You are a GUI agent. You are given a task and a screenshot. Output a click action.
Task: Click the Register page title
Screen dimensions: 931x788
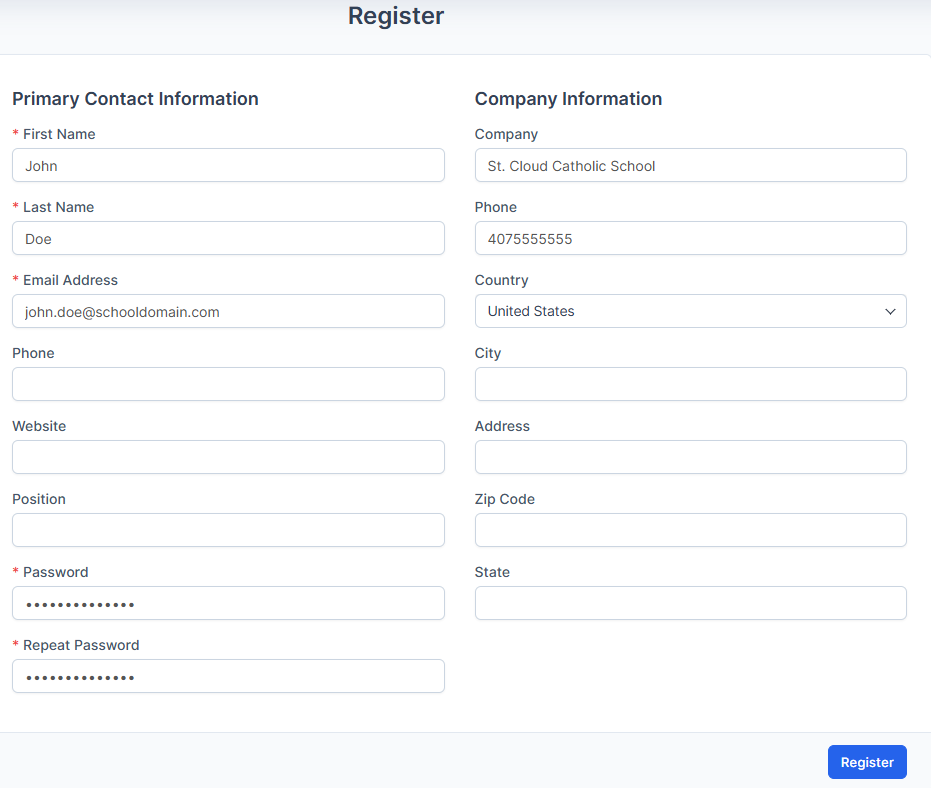pos(396,16)
